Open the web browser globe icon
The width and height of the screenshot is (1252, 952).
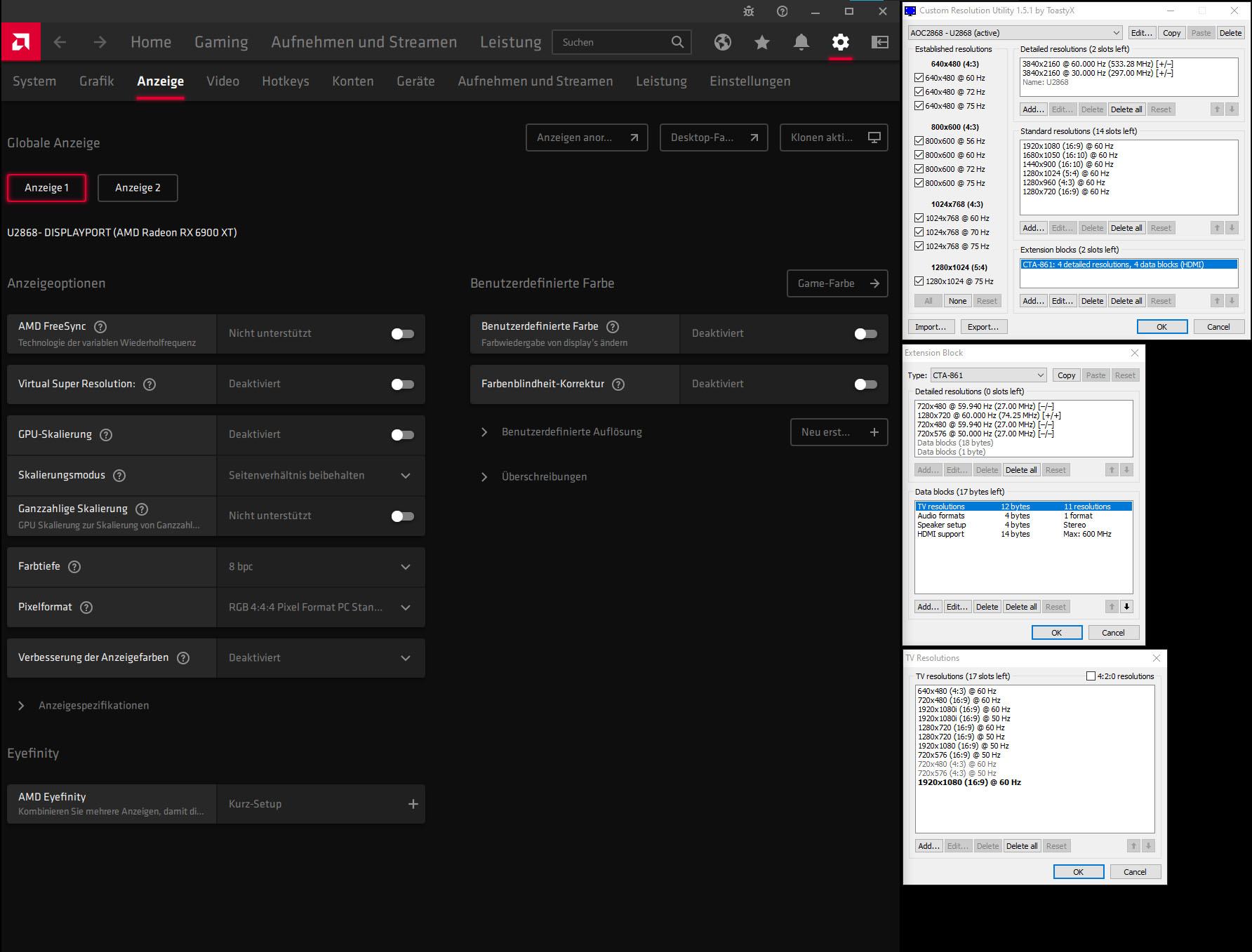pyautogui.click(x=722, y=42)
